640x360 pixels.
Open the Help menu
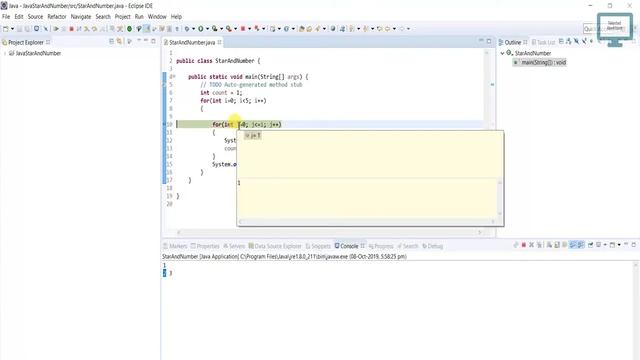pos(176,17)
